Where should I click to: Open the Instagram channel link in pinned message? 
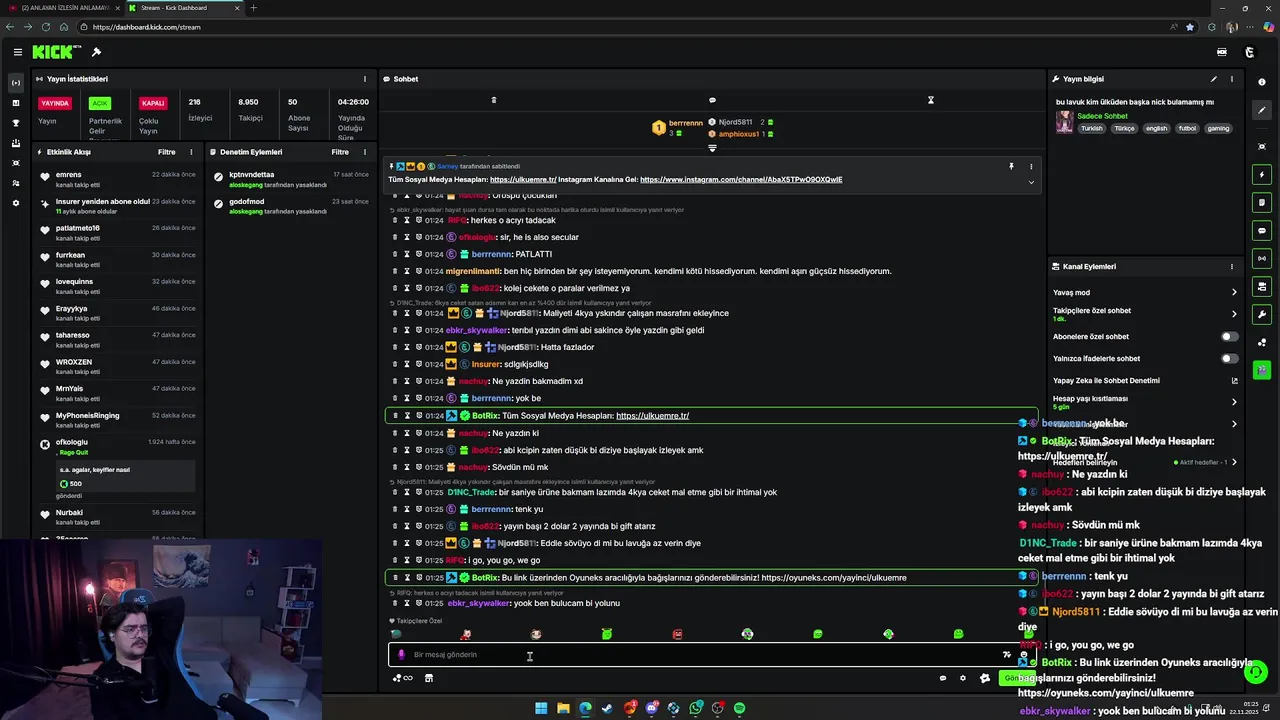pyautogui.click(x=741, y=180)
